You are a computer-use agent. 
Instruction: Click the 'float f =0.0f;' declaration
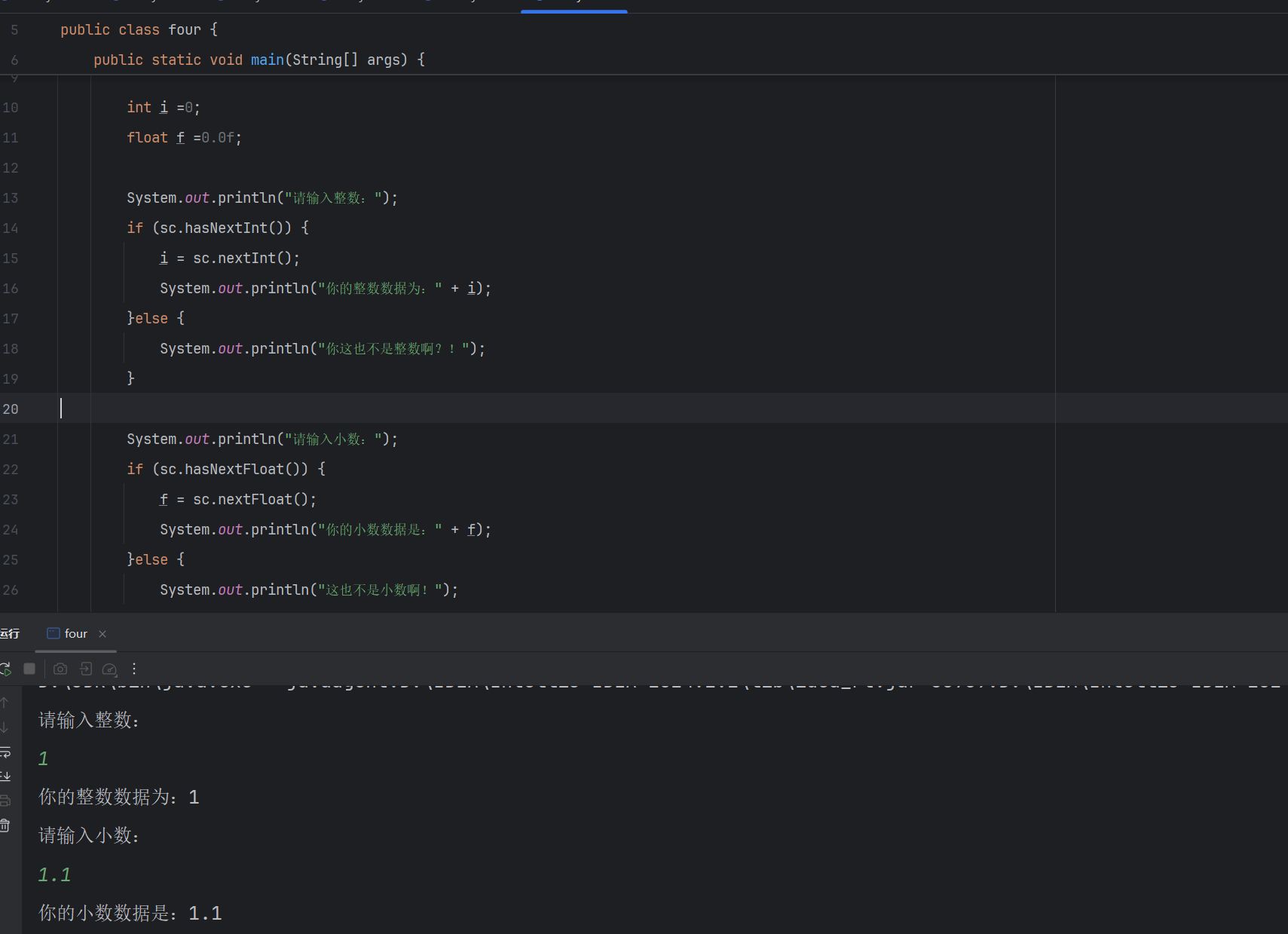(x=184, y=138)
